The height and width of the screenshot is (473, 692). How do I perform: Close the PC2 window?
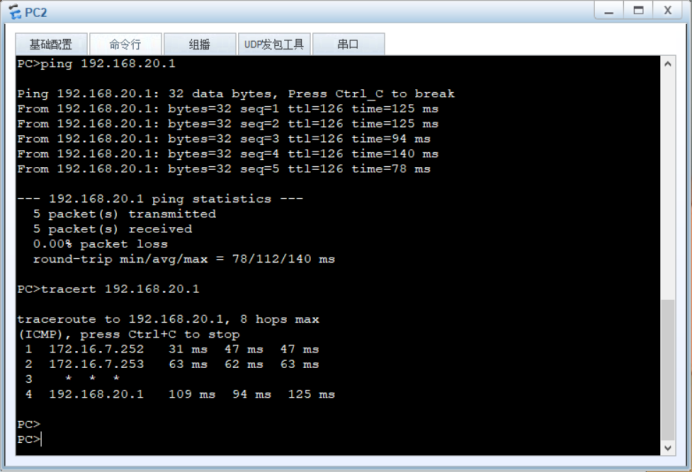[x=668, y=10]
